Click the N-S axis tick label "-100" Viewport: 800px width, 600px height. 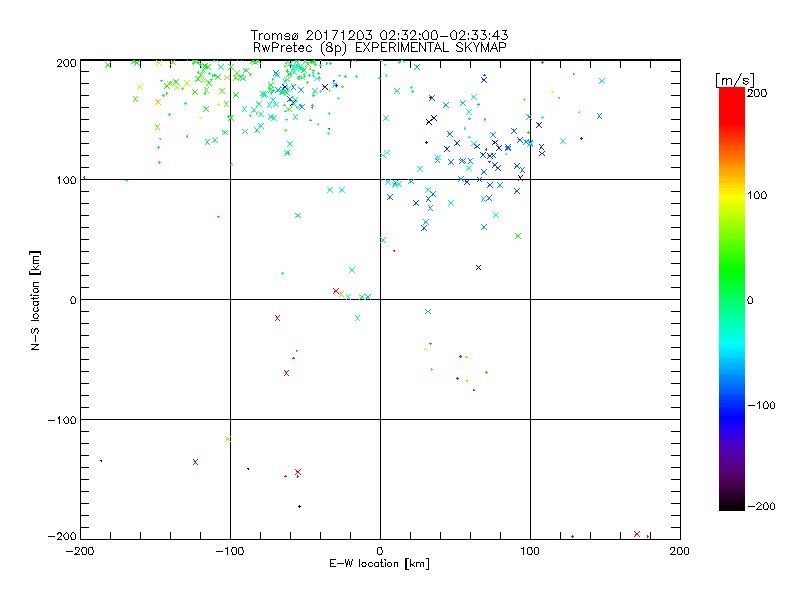tap(62, 420)
